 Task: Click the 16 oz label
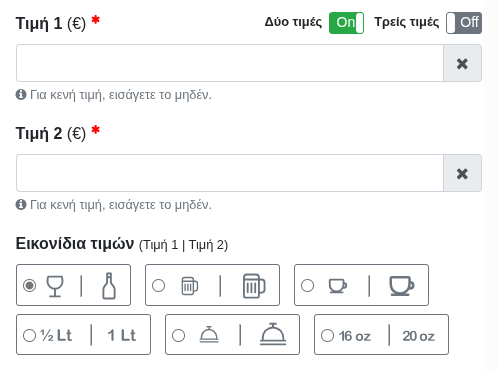pyautogui.click(x=355, y=336)
